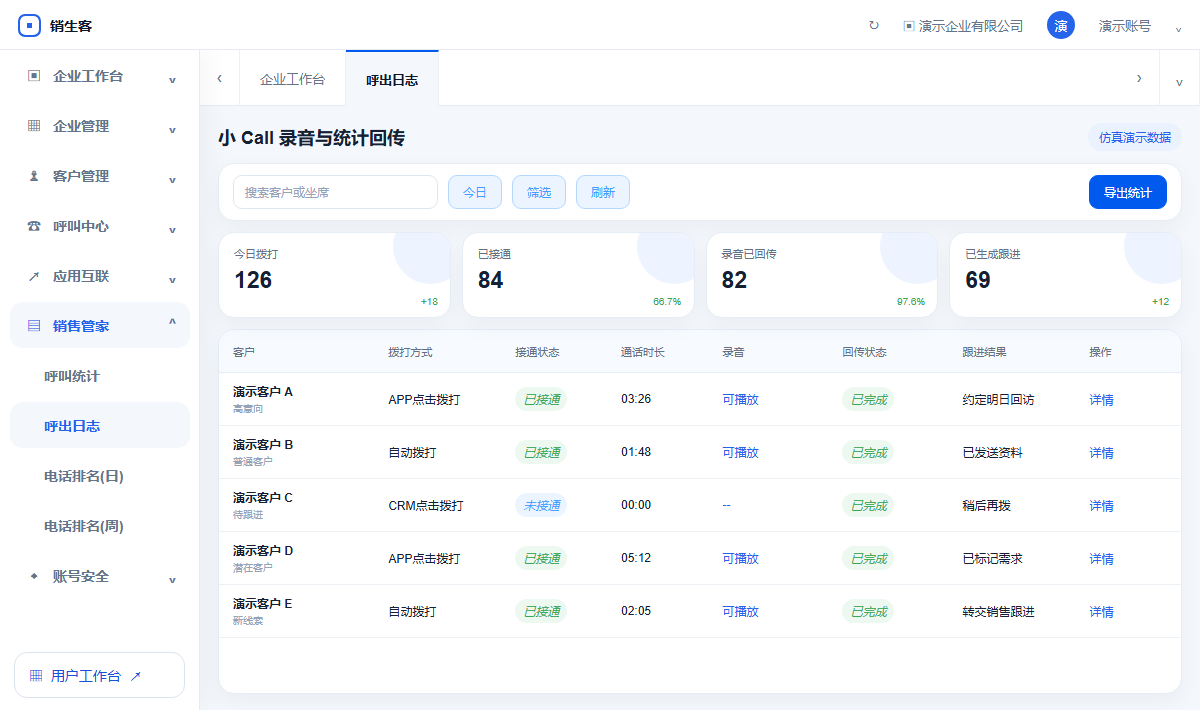Click the 已生成跟进 69 stat card
The height and width of the screenshot is (710, 1200).
[x=1065, y=275]
